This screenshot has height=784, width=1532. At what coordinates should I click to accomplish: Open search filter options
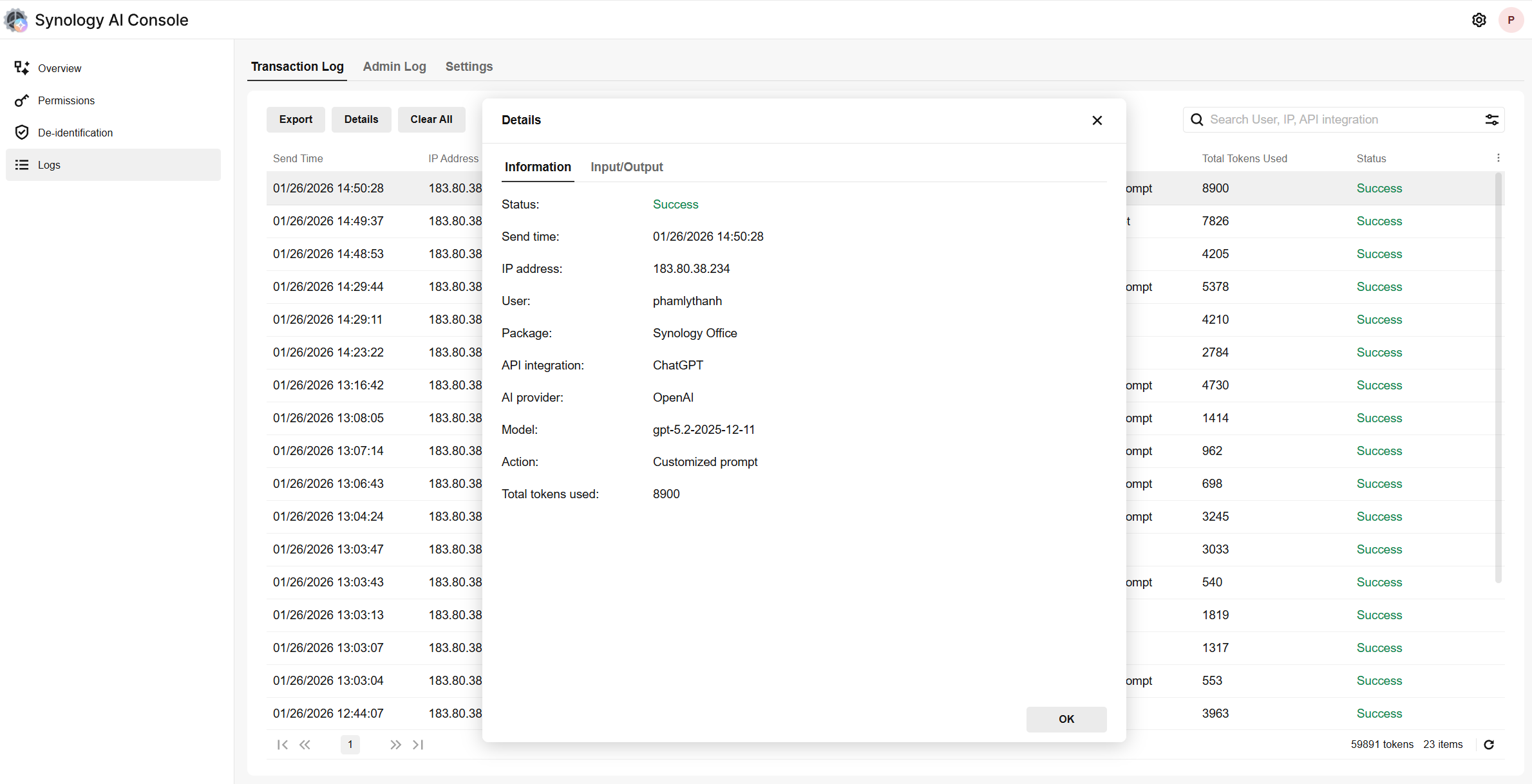(x=1491, y=120)
